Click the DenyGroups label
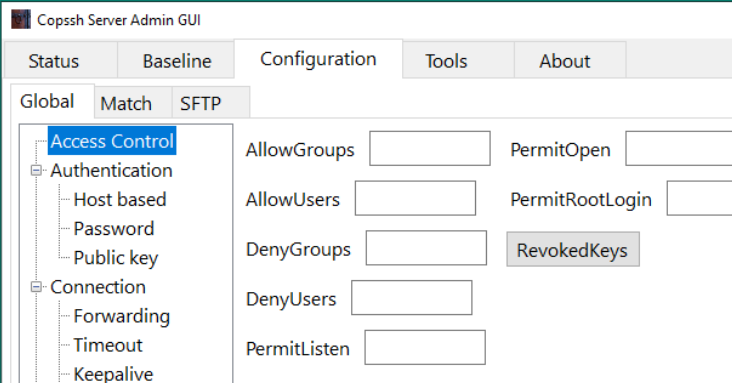 click(x=298, y=249)
